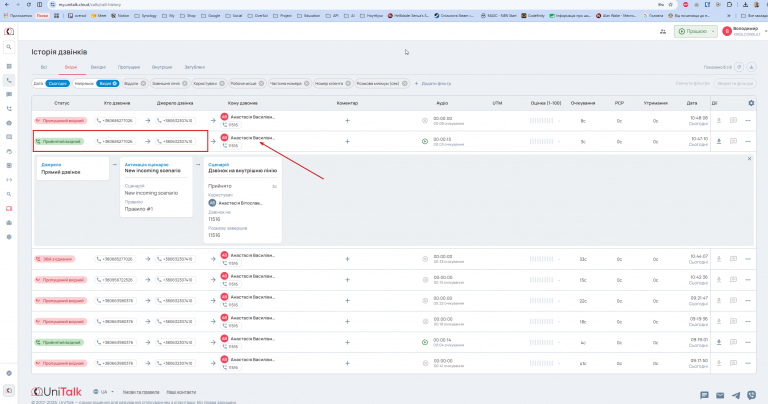Download recording of the 10:47 call

coord(719,141)
